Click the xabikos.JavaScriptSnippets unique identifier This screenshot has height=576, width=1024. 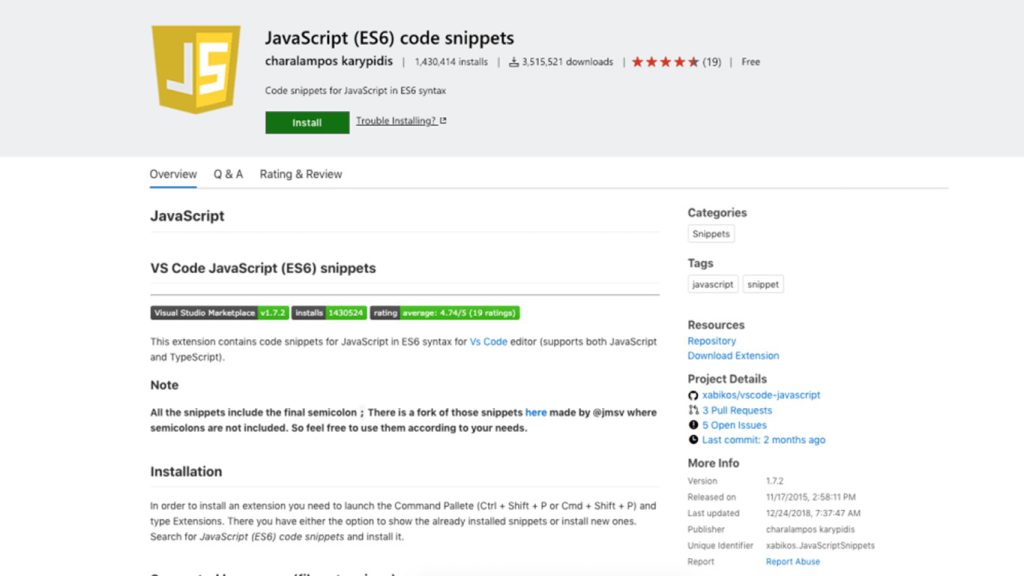pos(820,545)
